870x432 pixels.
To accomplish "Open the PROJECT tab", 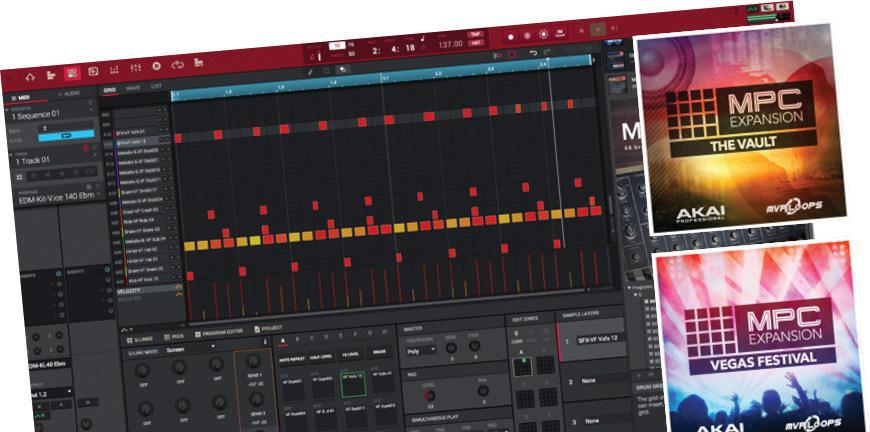I will pos(269,329).
